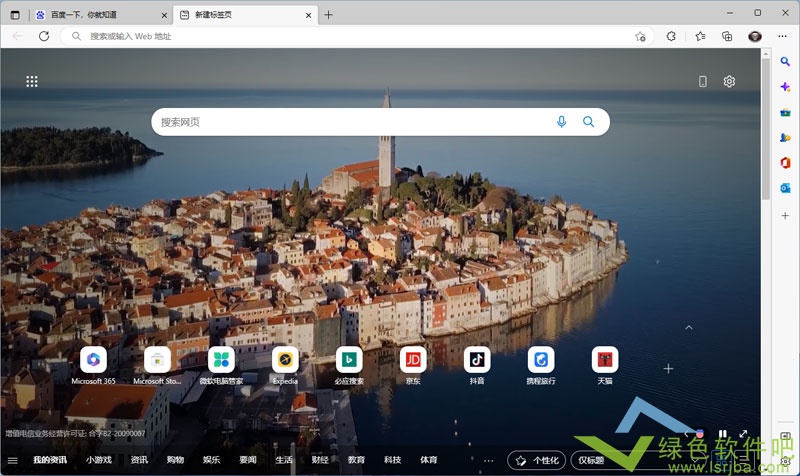The width and height of the screenshot is (800, 476).
Task: Open the Outlook icon in sidebar
Action: tap(786, 188)
